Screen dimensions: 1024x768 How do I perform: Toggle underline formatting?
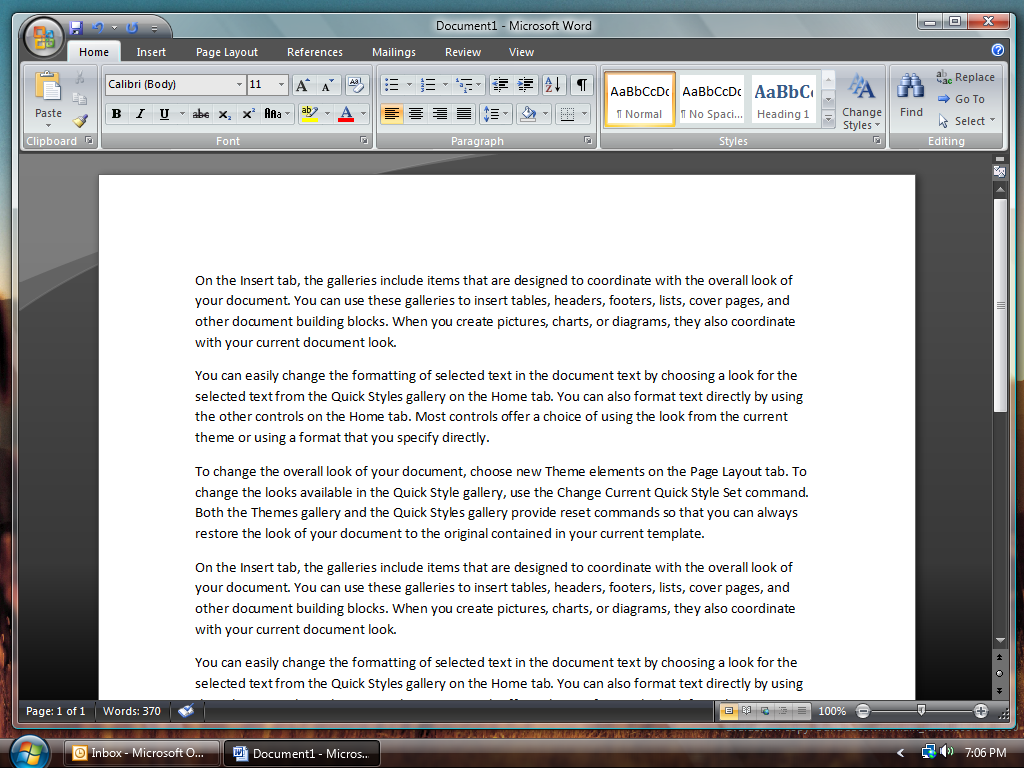tap(164, 114)
